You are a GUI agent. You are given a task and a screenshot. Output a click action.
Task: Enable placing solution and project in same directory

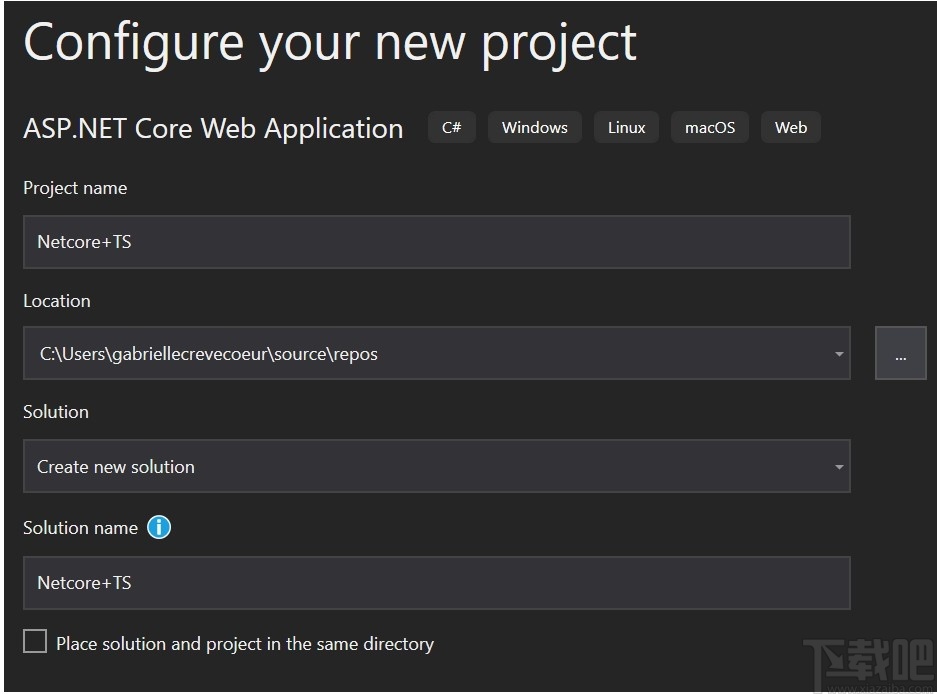click(x=35, y=642)
